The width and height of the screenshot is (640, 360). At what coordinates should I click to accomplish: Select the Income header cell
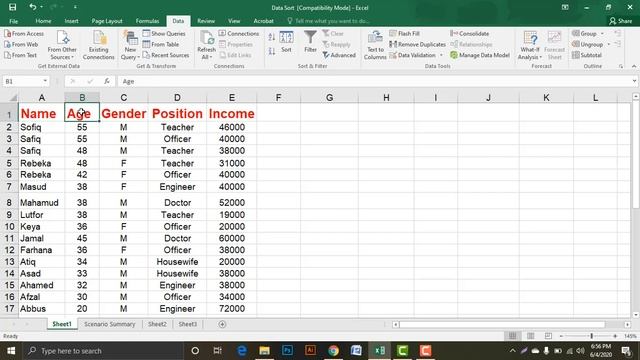coord(231,113)
